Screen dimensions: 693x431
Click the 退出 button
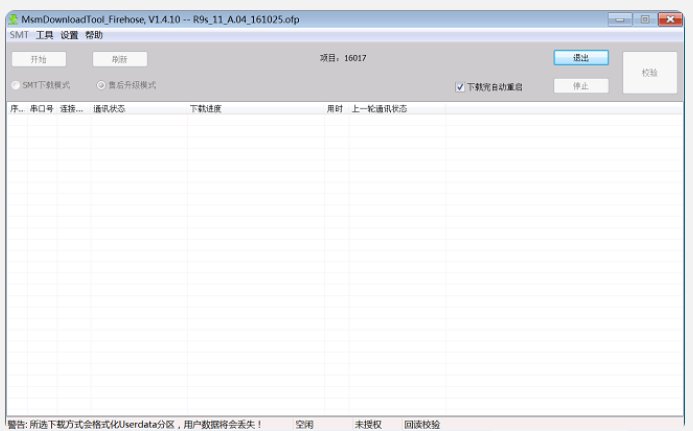[581, 58]
